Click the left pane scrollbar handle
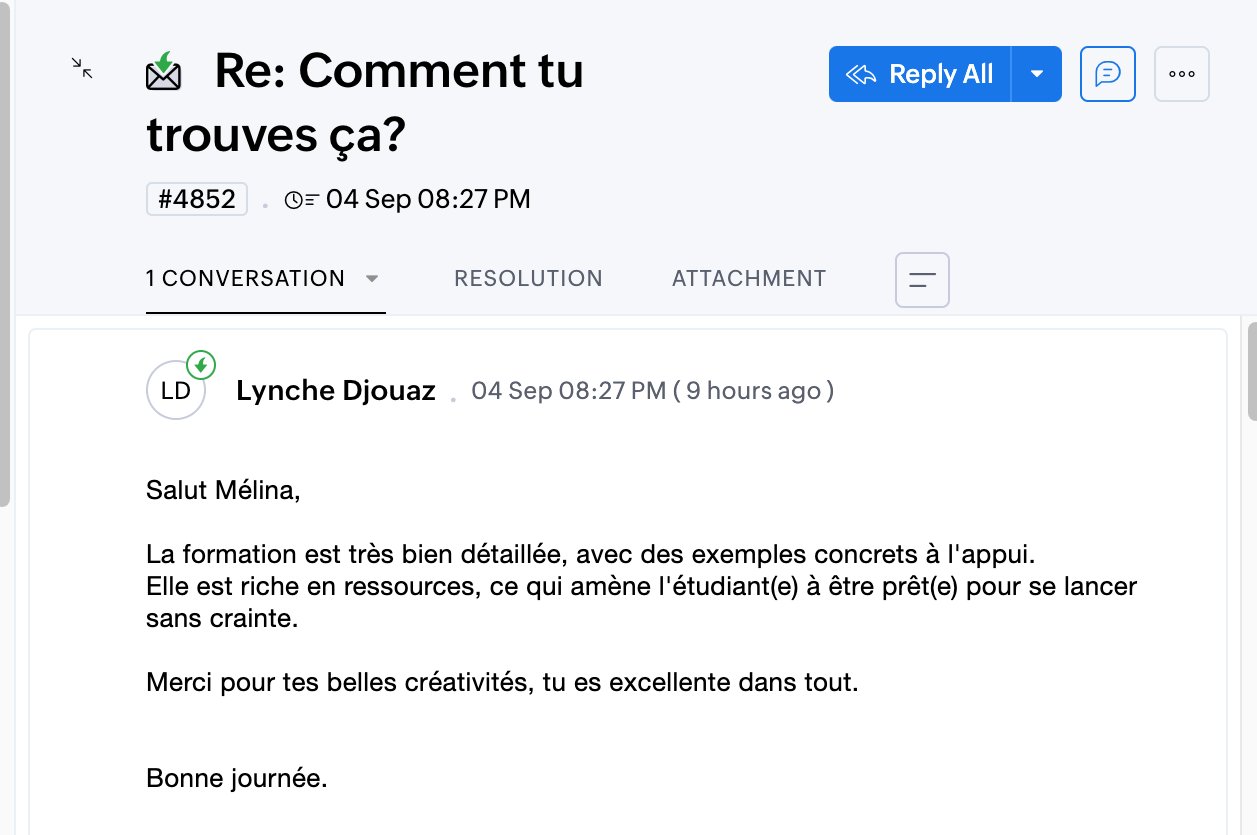Image resolution: width=1257 pixels, height=835 pixels. [5, 250]
